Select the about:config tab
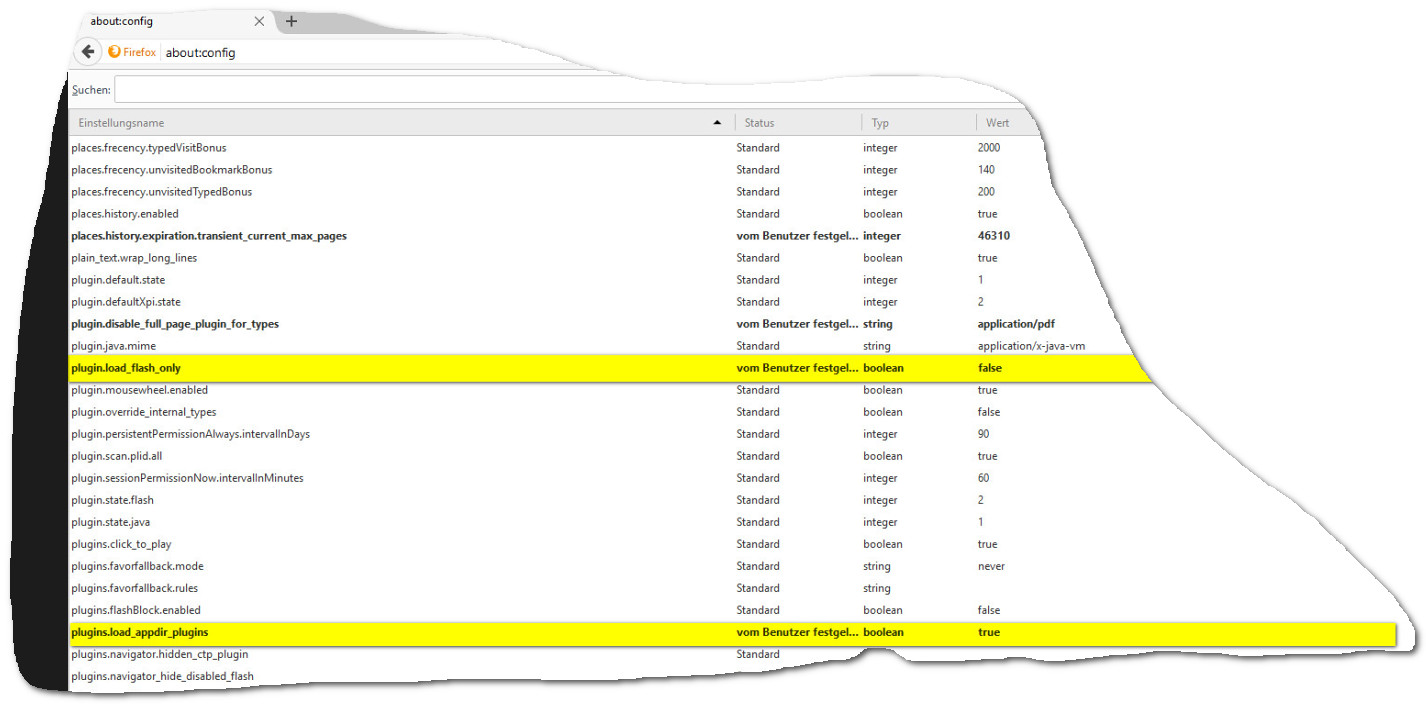This screenshot has width=1426, height=704. [160, 21]
